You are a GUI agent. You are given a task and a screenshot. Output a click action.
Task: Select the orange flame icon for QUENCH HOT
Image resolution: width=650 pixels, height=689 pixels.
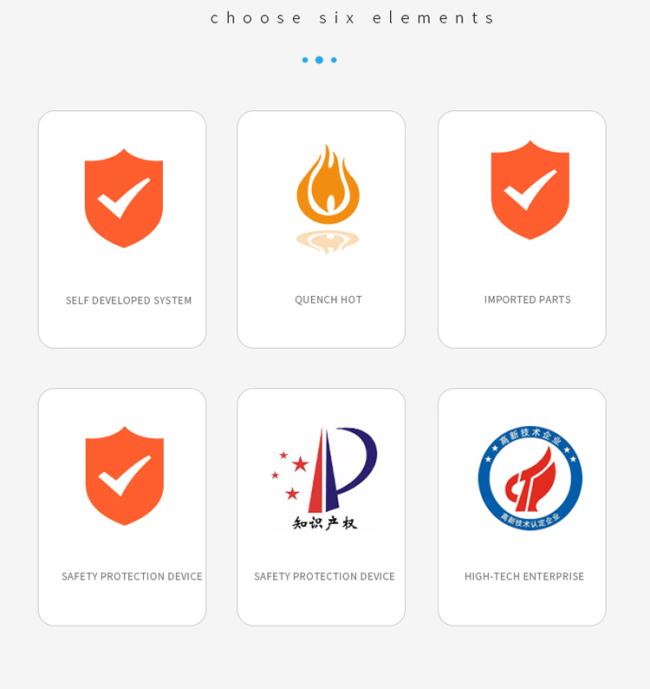tap(328, 185)
